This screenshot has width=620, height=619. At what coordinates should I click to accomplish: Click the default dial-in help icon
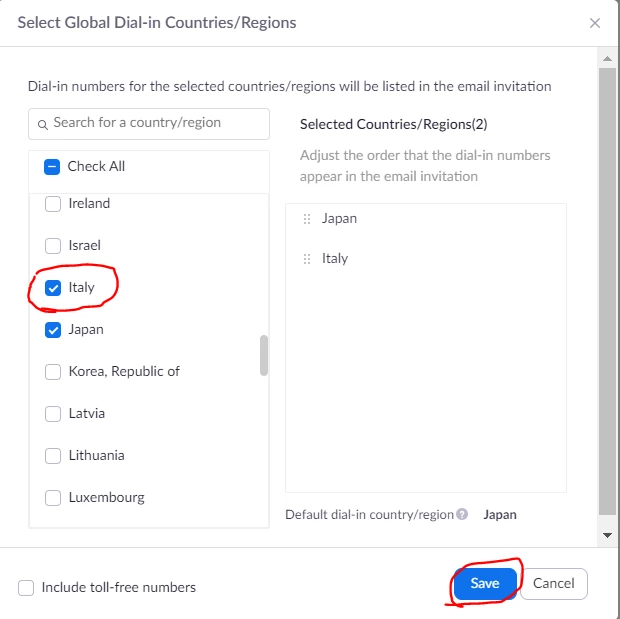point(462,514)
